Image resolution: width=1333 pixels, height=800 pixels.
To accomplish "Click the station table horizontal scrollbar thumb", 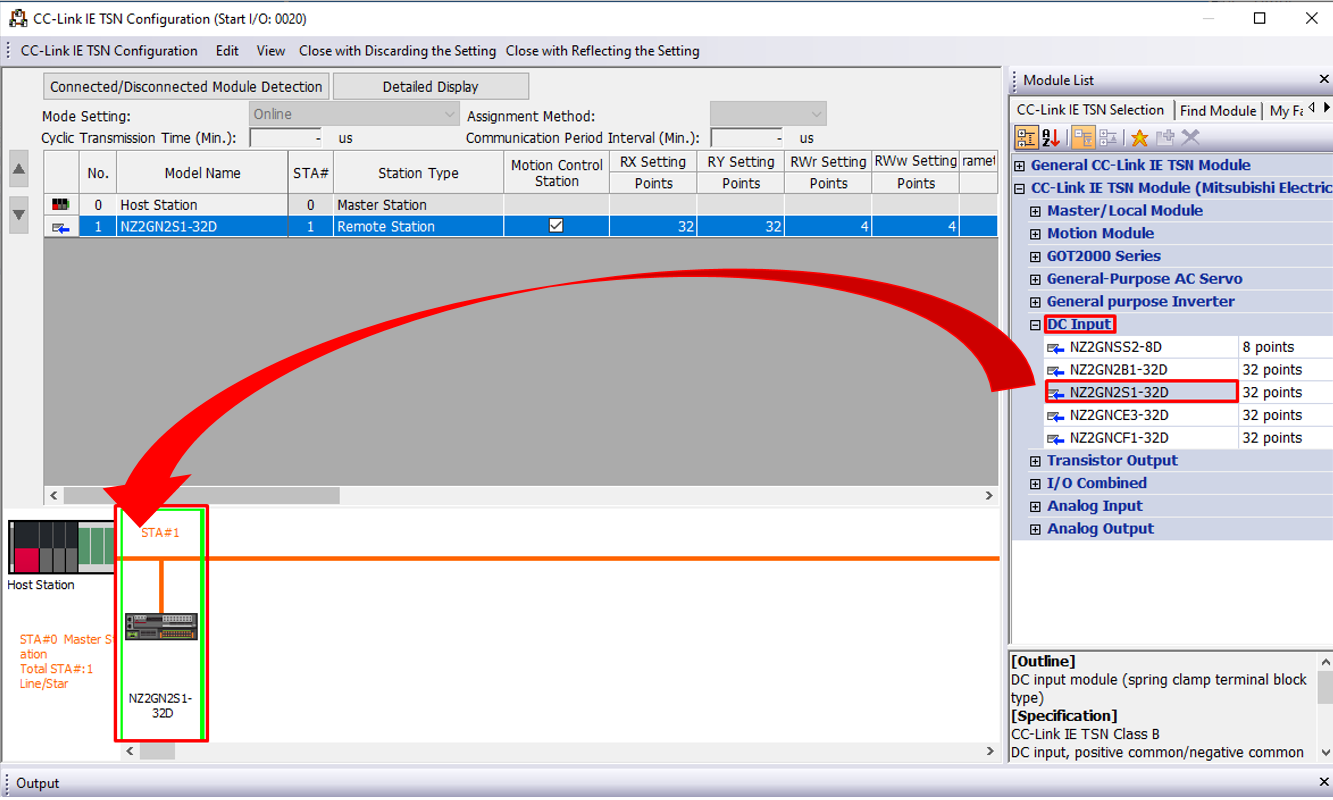I will pos(202,496).
